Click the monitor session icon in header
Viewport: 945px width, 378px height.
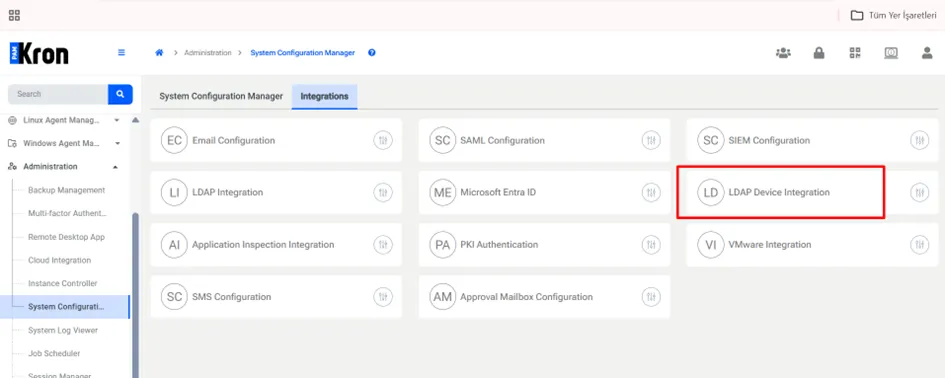[891, 53]
